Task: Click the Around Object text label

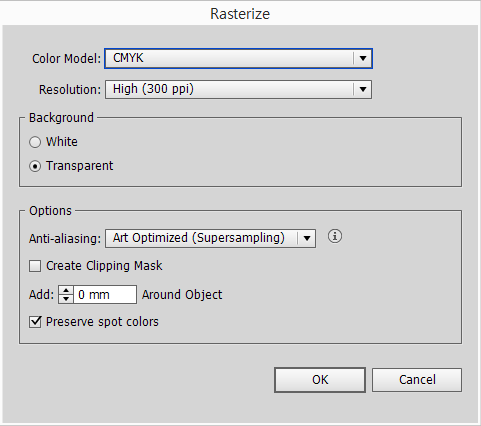Action: pos(182,295)
